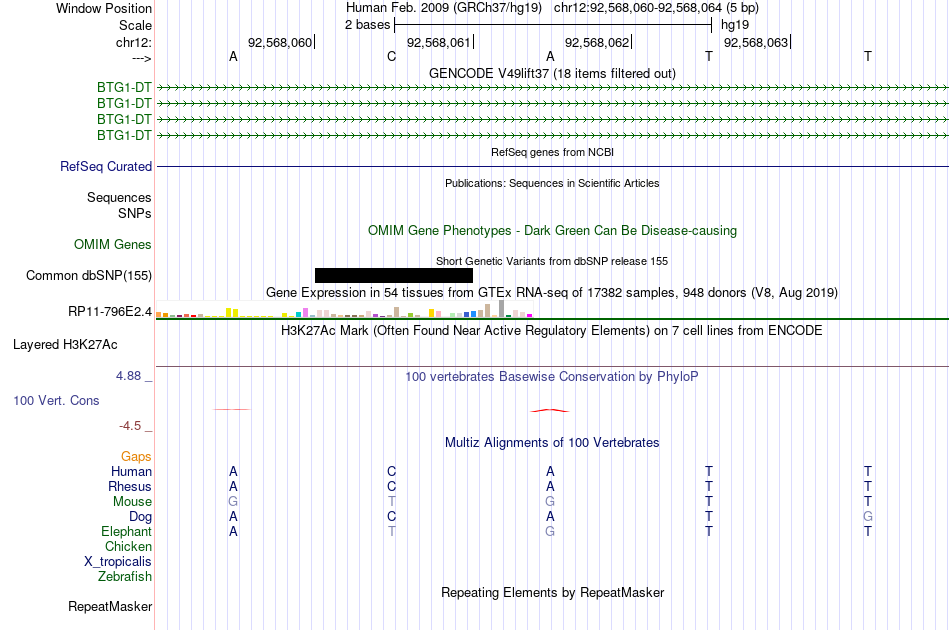Click the "Sequences" track label

pyautogui.click(x=119, y=197)
